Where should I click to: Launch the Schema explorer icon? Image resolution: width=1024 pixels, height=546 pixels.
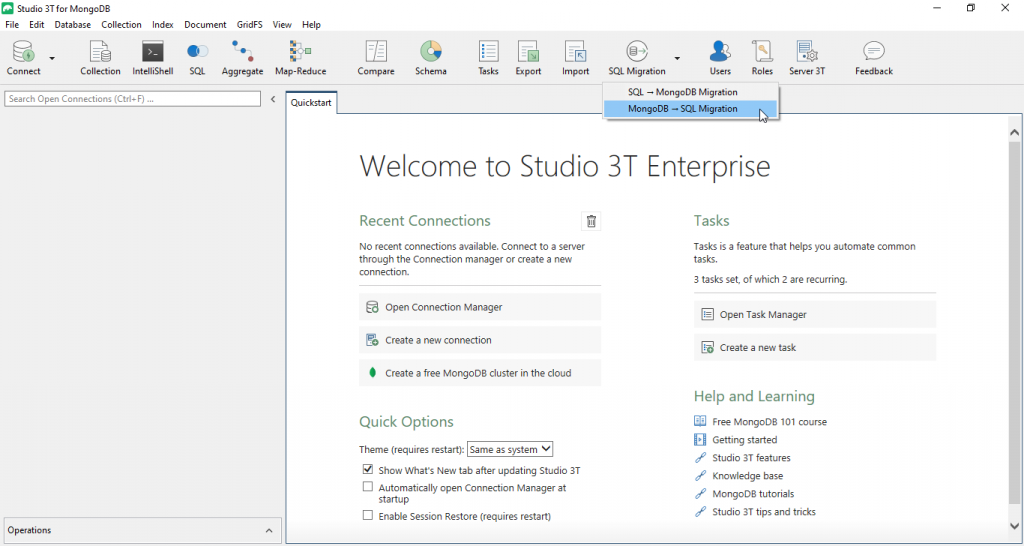click(x=431, y=58)
